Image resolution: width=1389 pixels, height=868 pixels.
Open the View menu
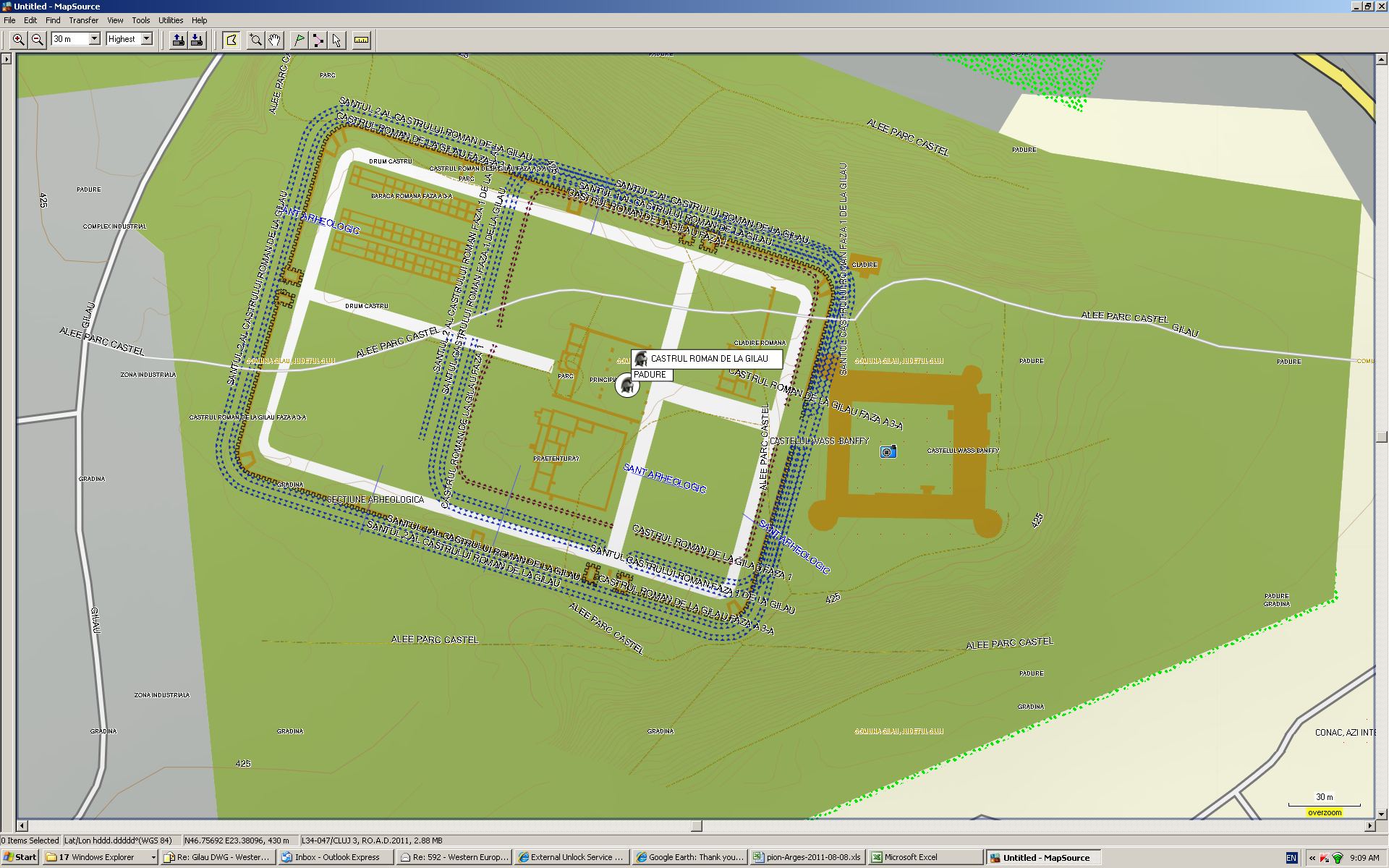(115, 20)
